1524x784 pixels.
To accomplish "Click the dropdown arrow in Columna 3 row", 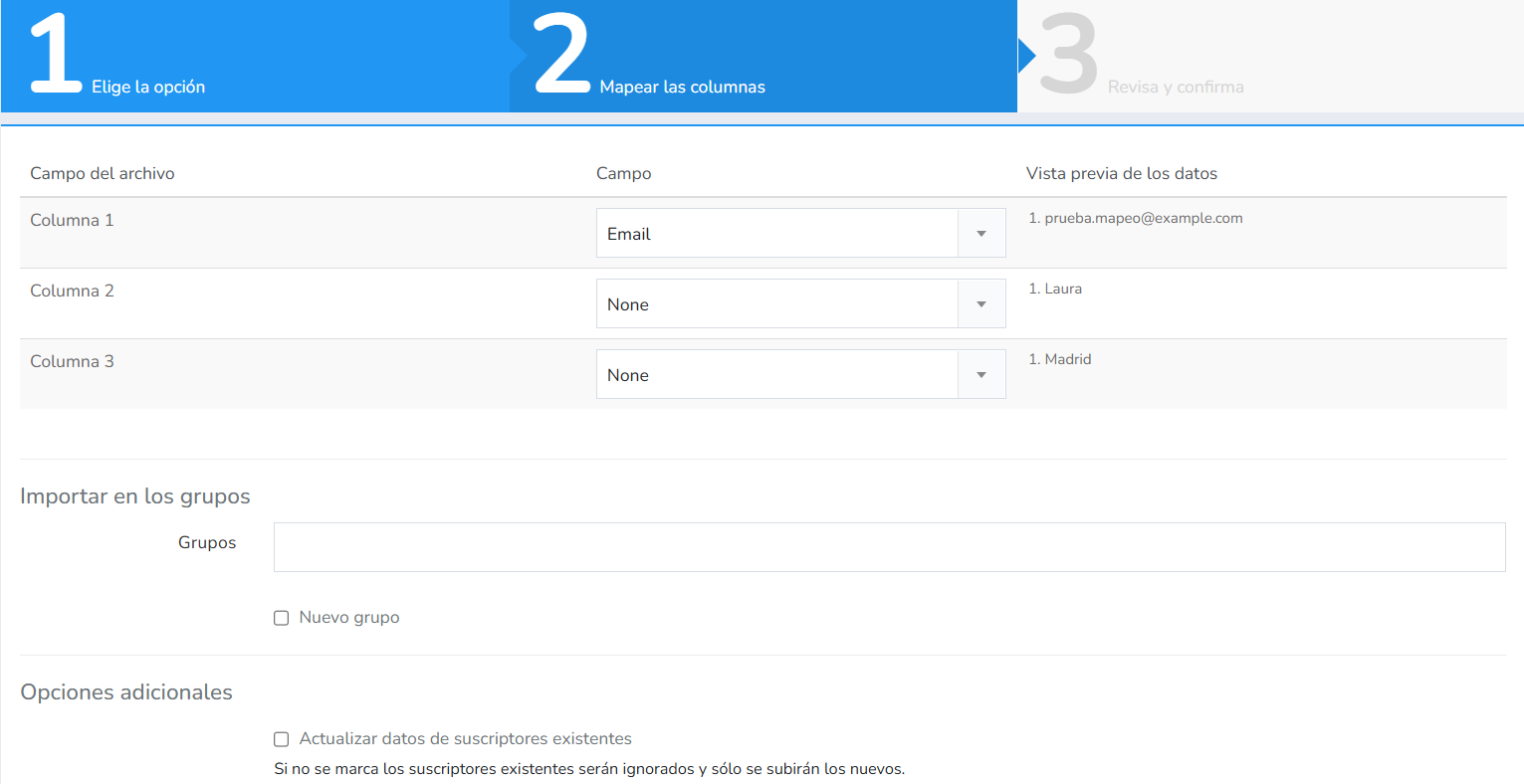I will pyautogui.click(x=981, y=375).
